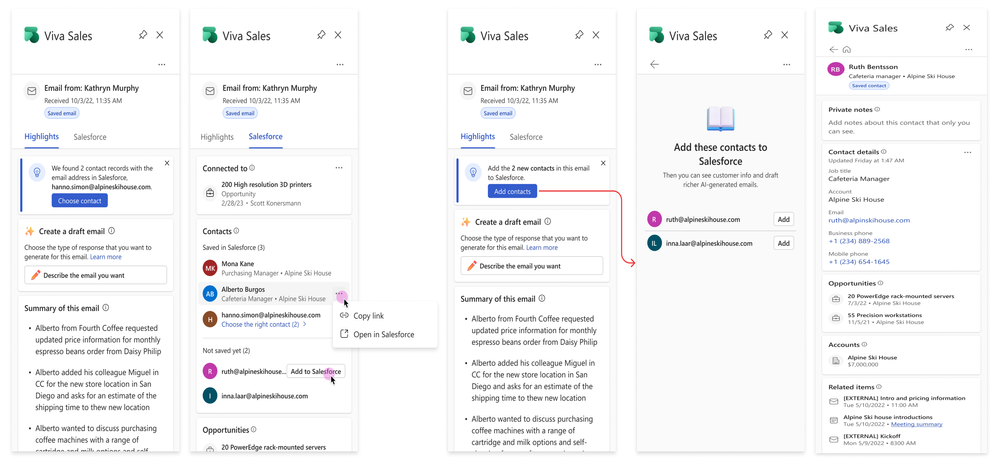Pin the Ruth Bentsson contact panel

coord(949,28)
